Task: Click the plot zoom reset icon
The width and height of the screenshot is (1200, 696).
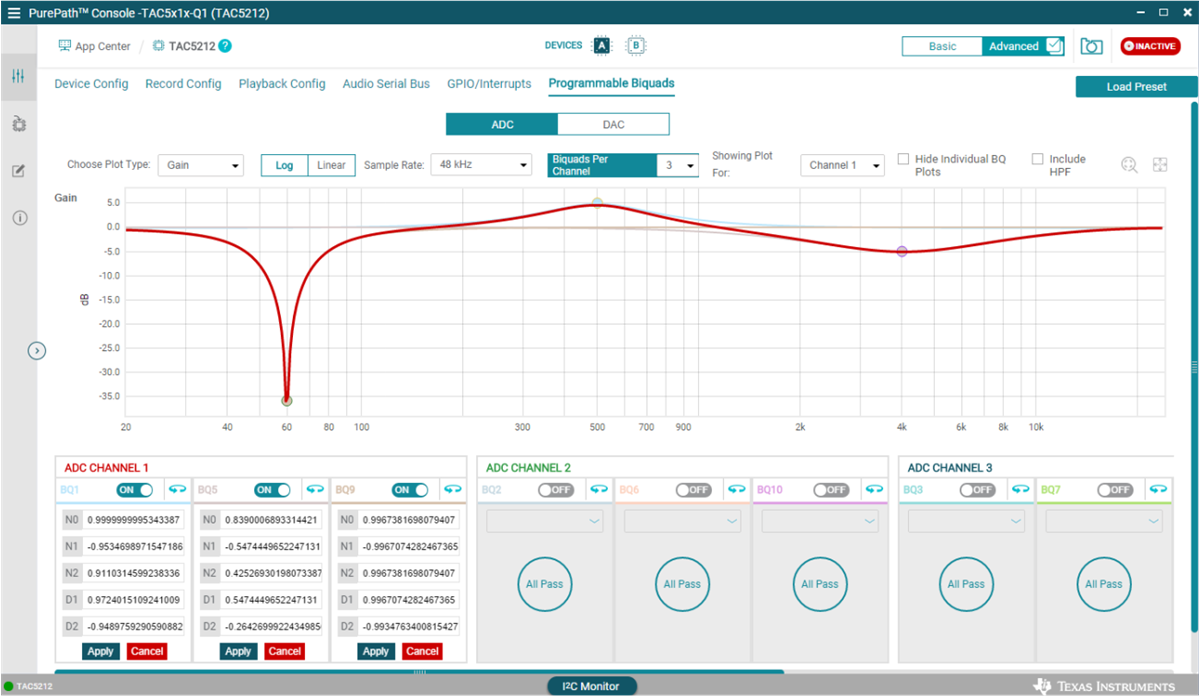Action: click(x=1129, y=165)
